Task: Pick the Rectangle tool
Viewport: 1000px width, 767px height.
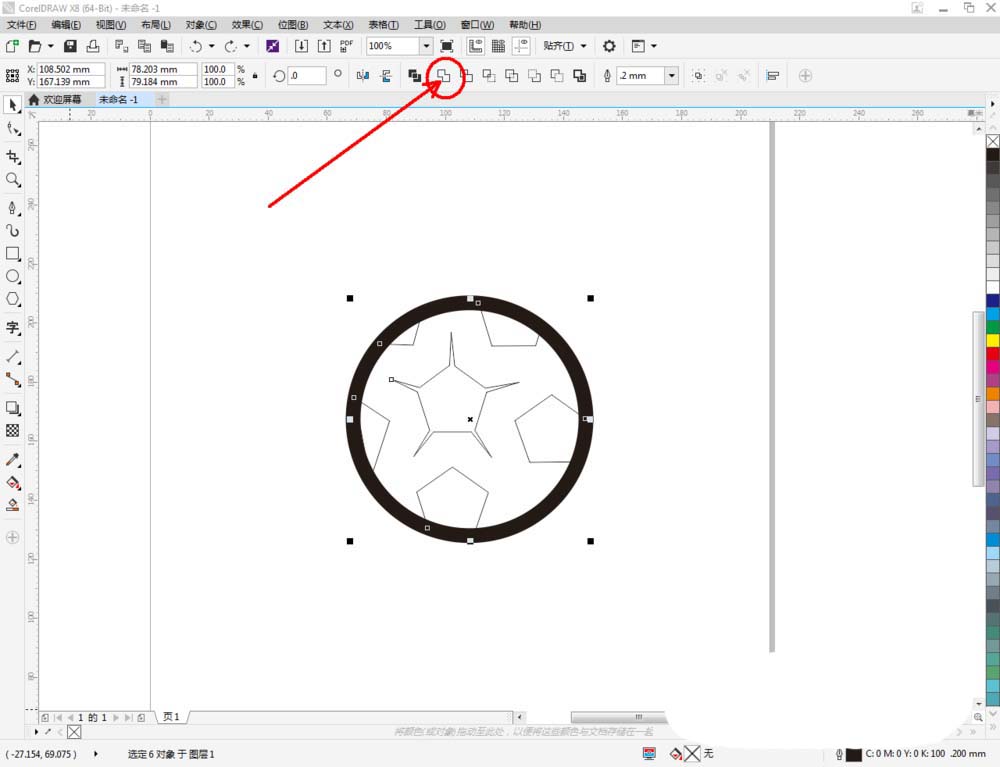Action: pos(12,253)
